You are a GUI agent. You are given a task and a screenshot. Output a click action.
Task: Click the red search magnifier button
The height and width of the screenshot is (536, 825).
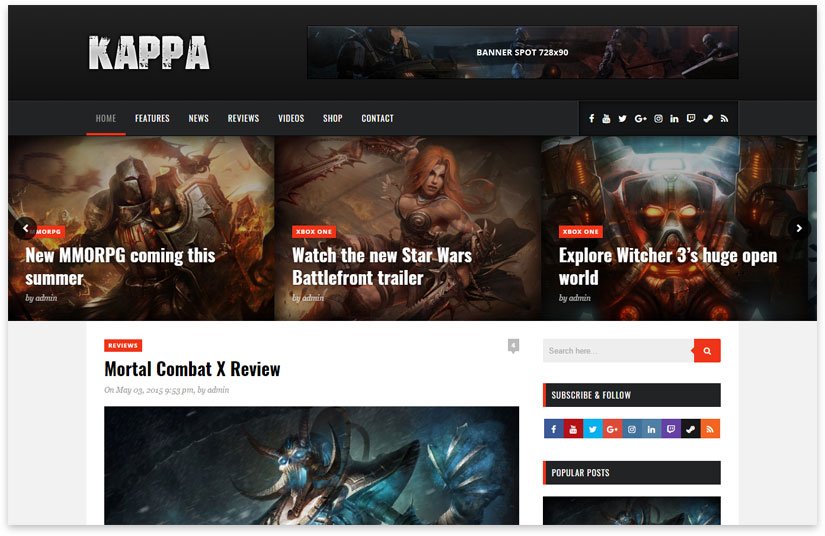(707, 350)
